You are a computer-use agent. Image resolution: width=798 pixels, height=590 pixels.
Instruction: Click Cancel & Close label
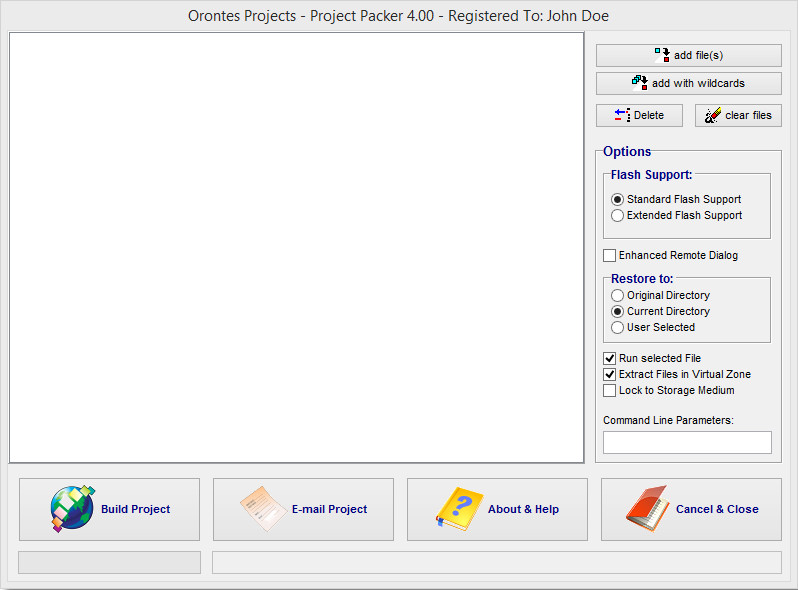(x=717, y=509)
